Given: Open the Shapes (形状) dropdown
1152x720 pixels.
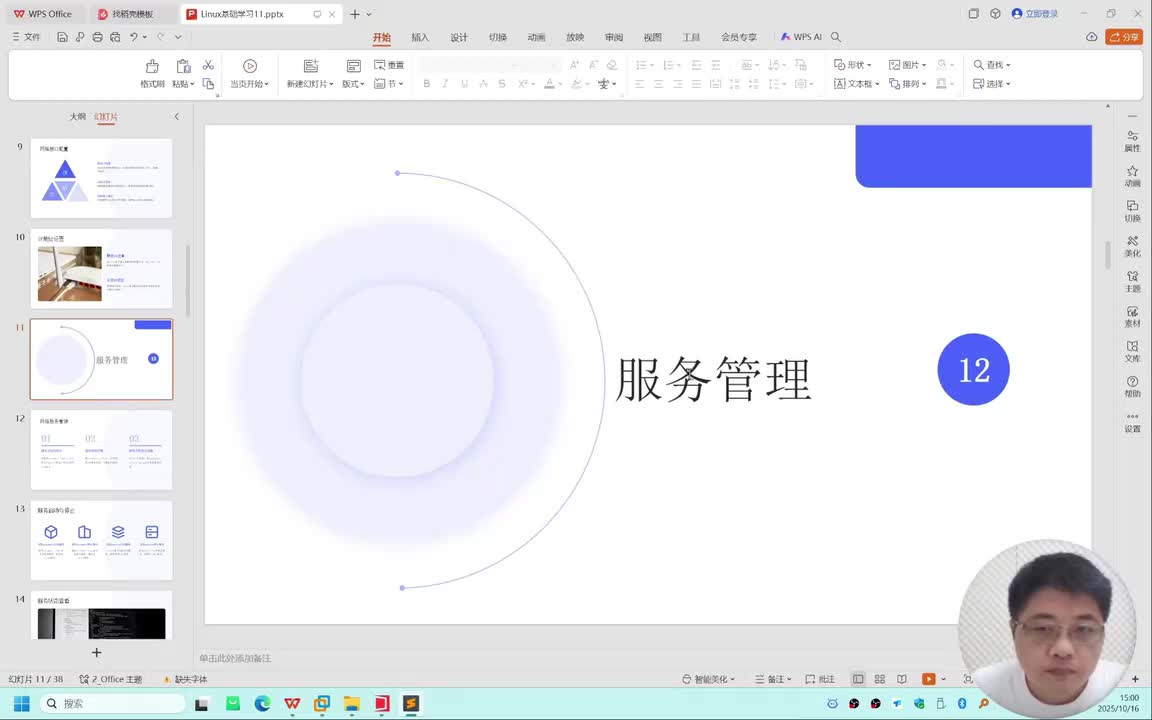Looking at the screenshot, I should tap(852, 65).
